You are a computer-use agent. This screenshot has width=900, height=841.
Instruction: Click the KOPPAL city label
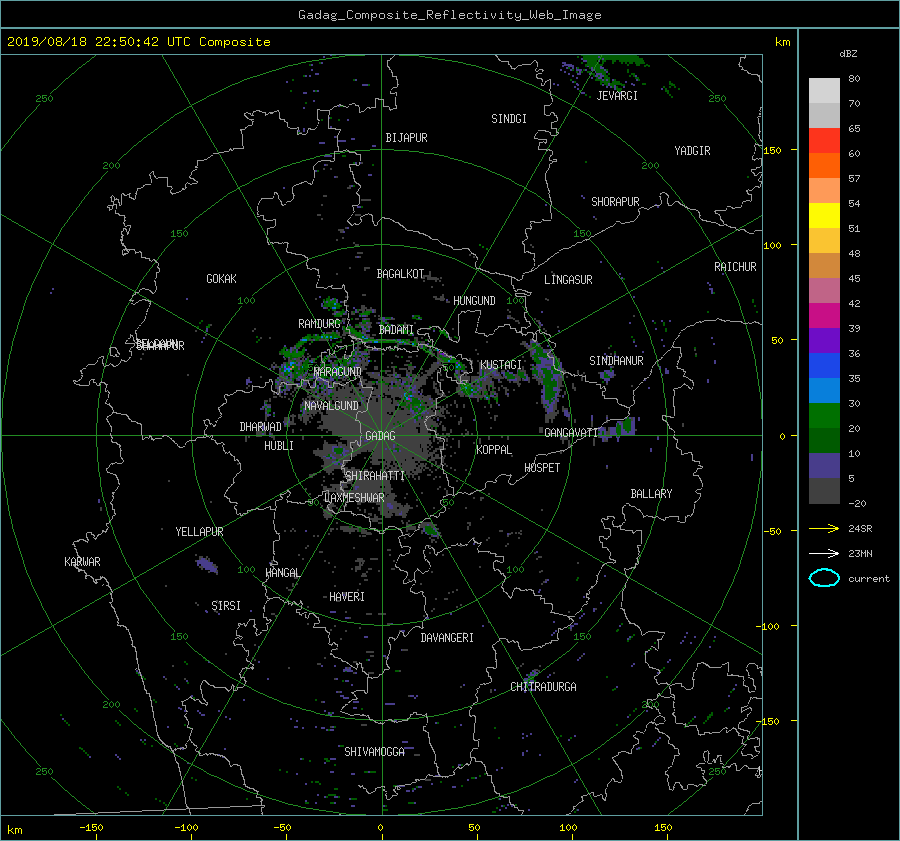click(494, 450)
